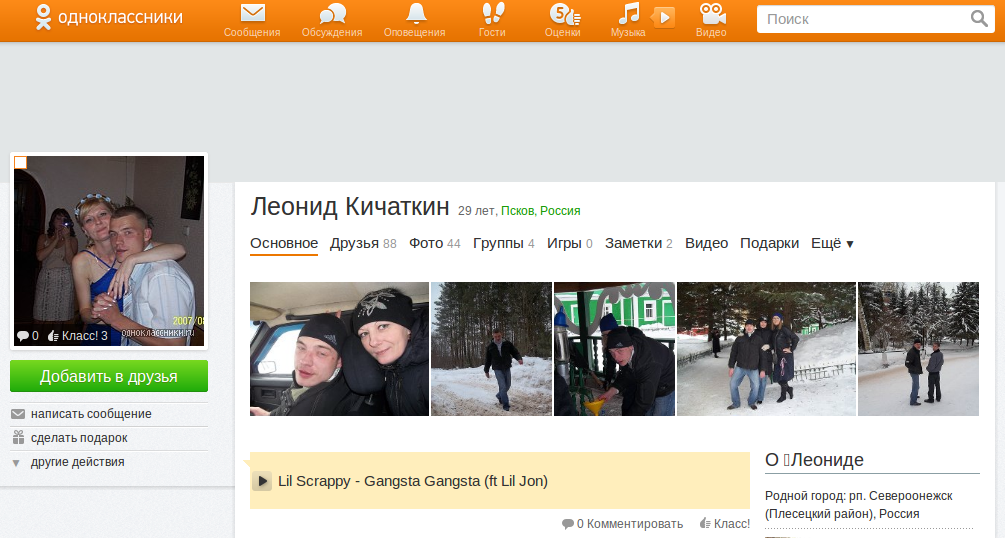
Task: Open the photo of man walking on snow
Action: [x=491, y=349]
